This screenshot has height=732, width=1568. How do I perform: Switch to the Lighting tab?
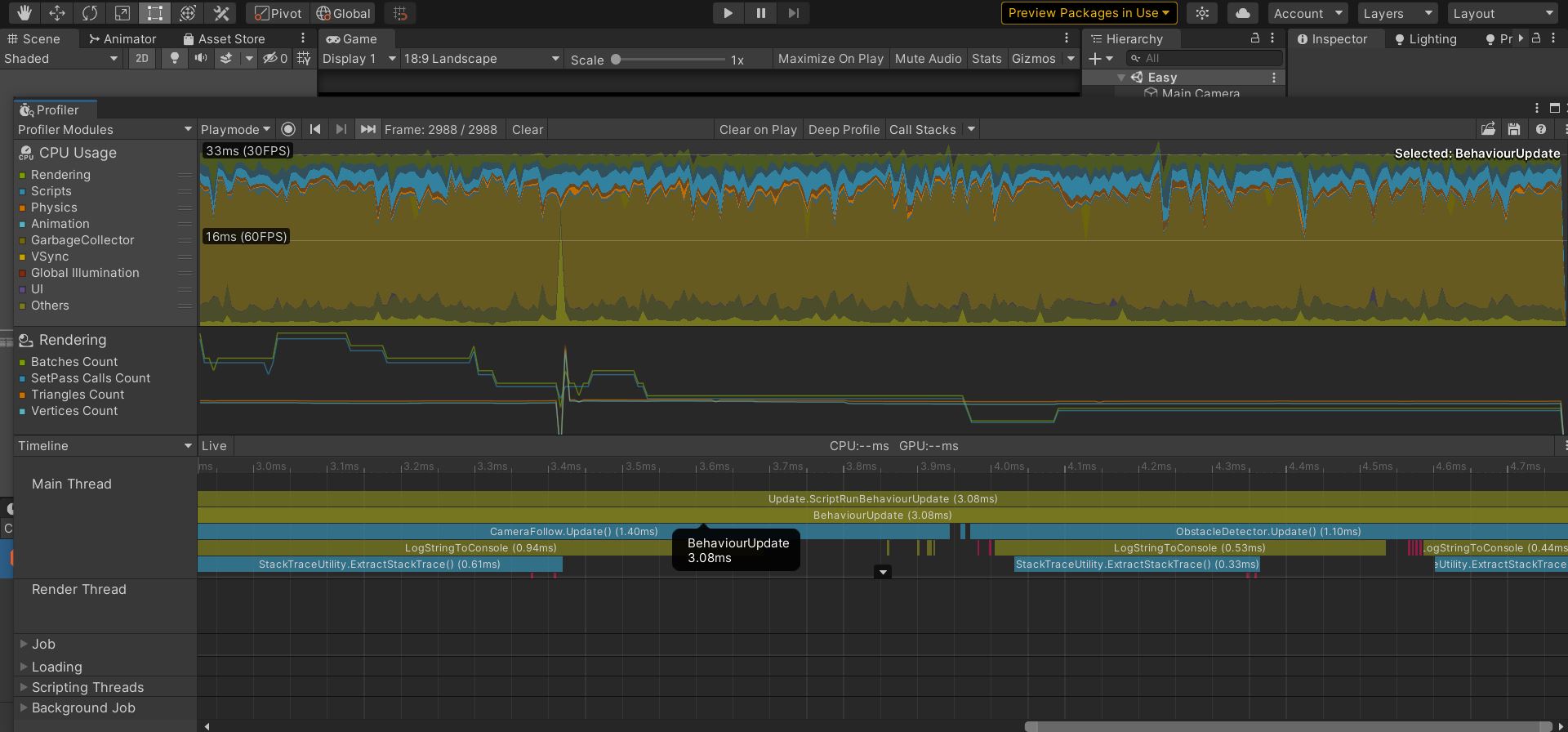coord(1426,38)
